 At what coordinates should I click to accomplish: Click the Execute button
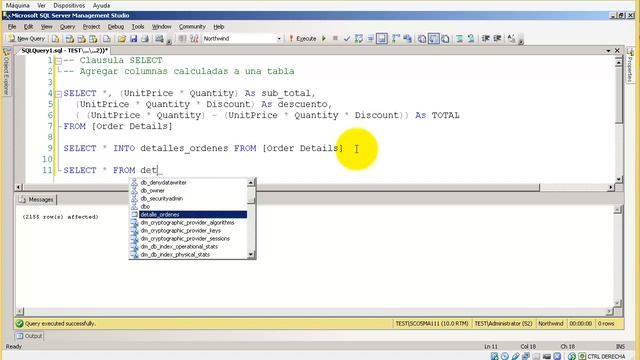click(x=302, y=38)
